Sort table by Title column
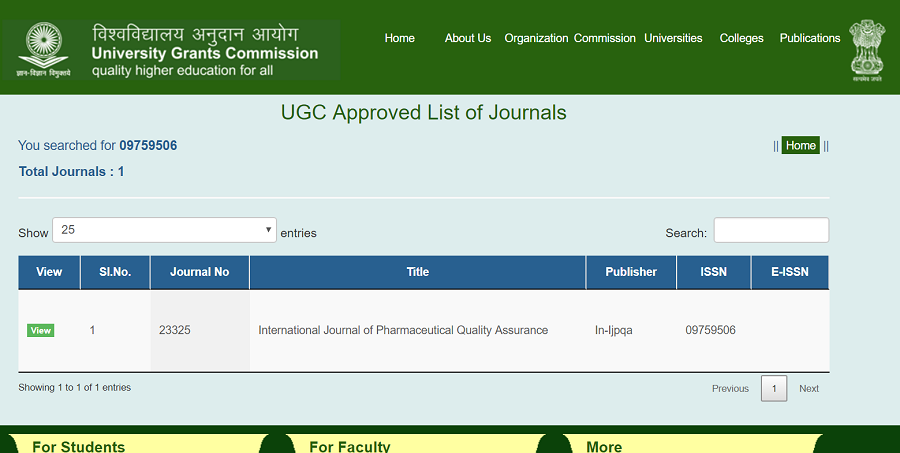The image size is (900, 453). click(x=417, y=272)
